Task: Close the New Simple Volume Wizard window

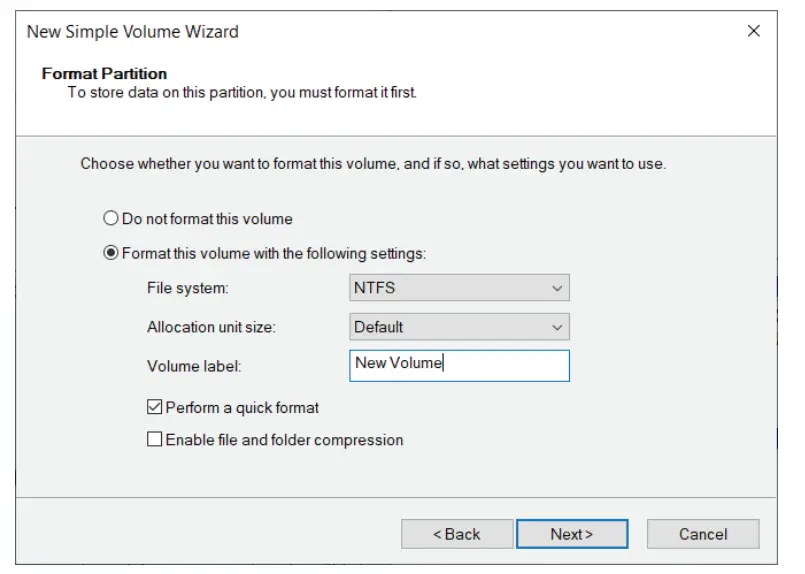Action: click(754, 31)
